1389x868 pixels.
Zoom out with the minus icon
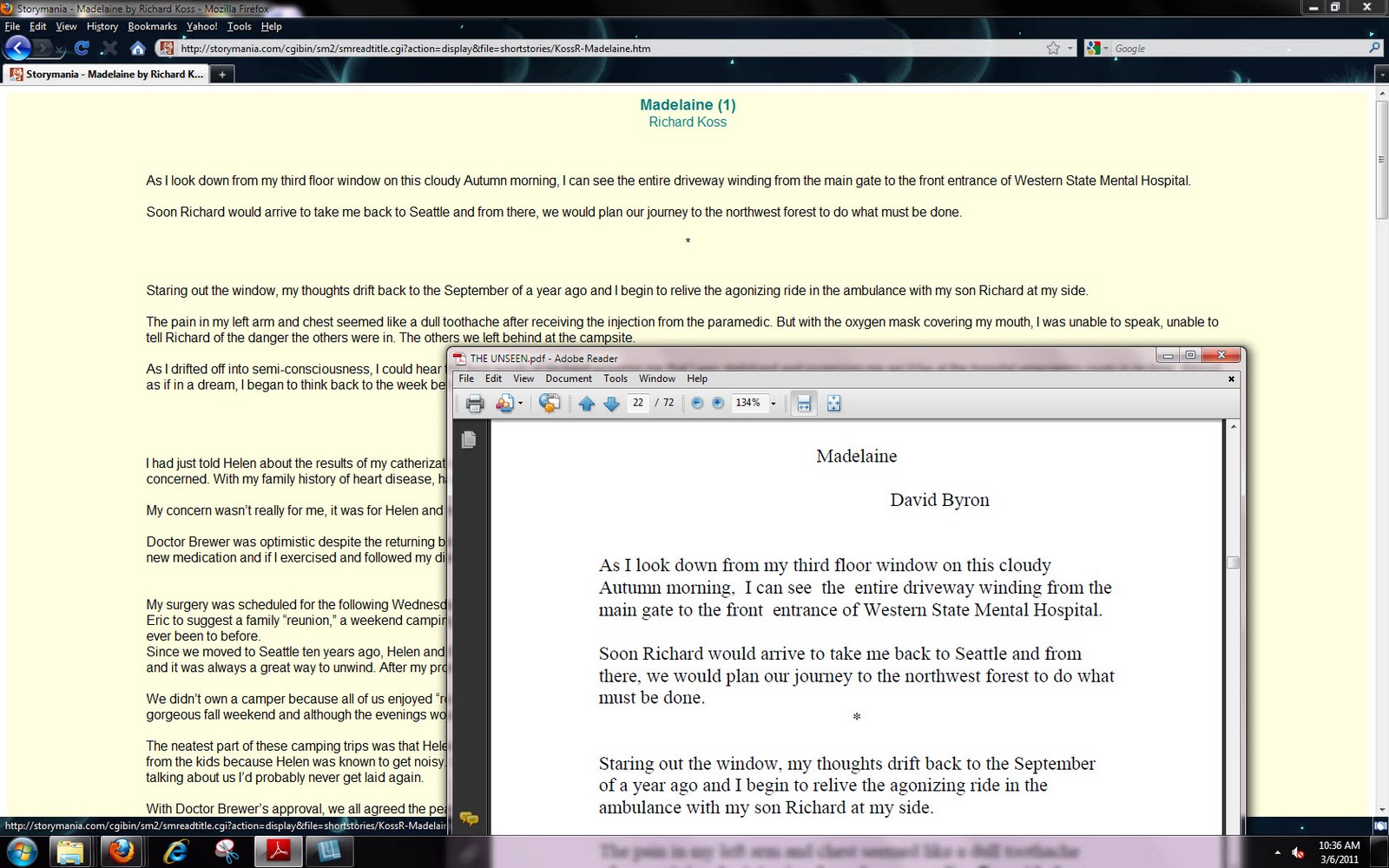(697, 403)
